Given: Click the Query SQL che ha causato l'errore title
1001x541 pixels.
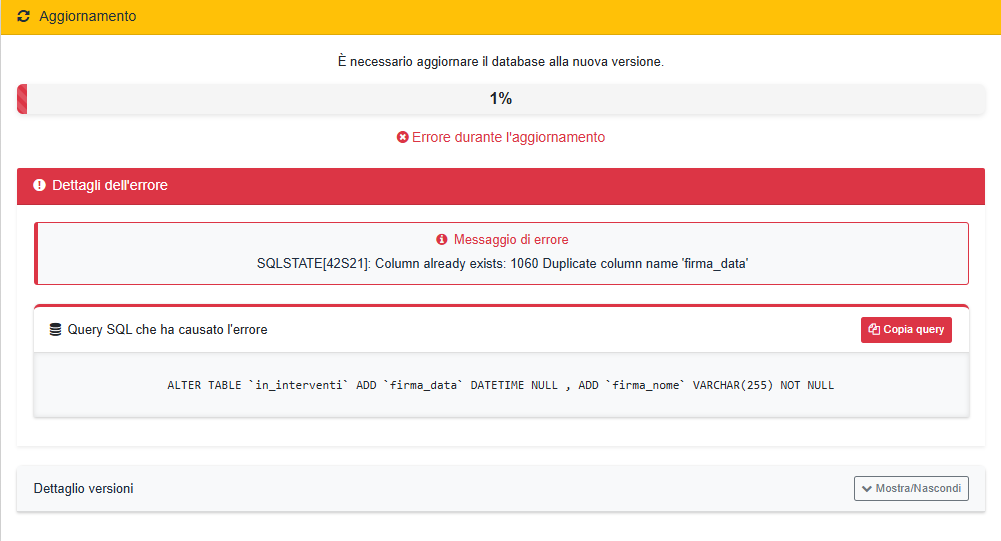Looking at the screenshot, I should 167,329.
